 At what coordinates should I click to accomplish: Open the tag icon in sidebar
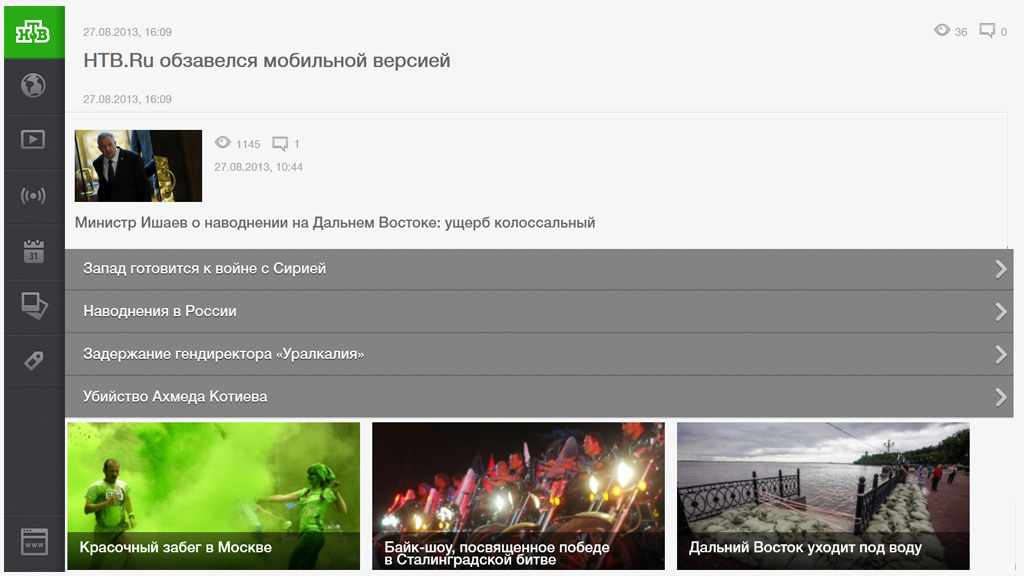tap(33, 360)
